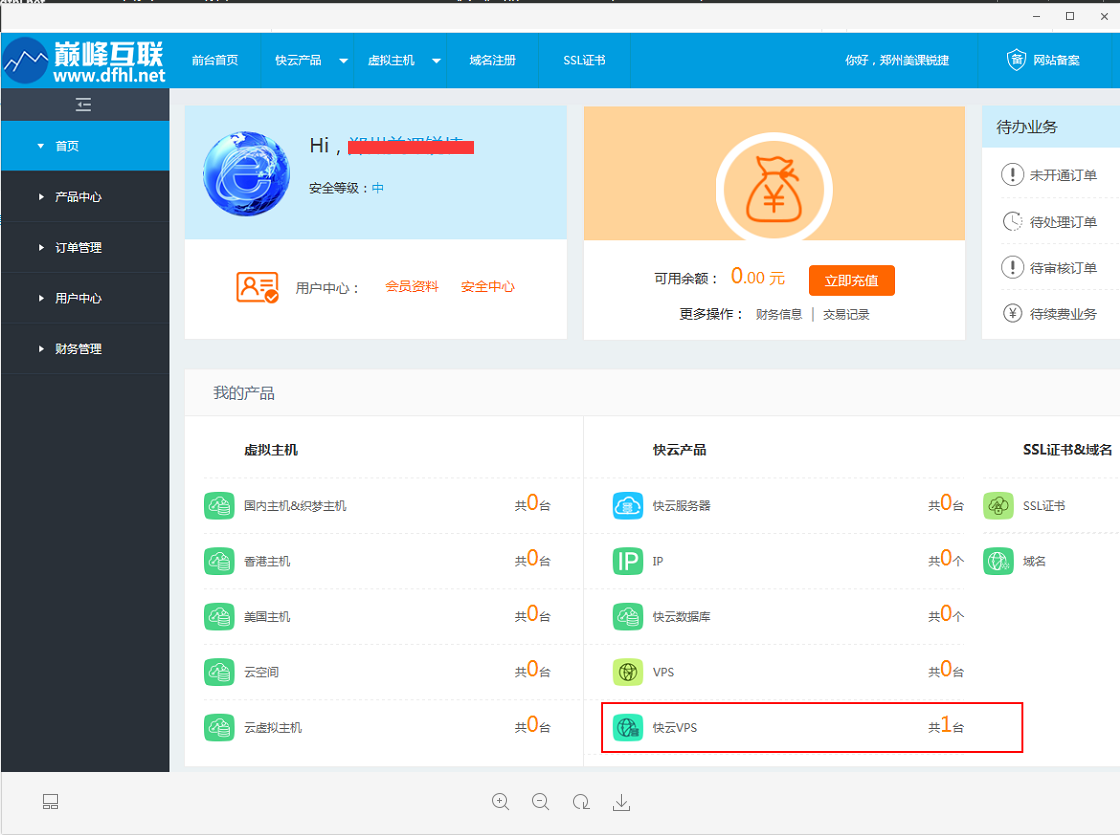This screenshot has height=835, width=1120.
Task: Click the 待审核订单 link
Action: point(1063,268)
